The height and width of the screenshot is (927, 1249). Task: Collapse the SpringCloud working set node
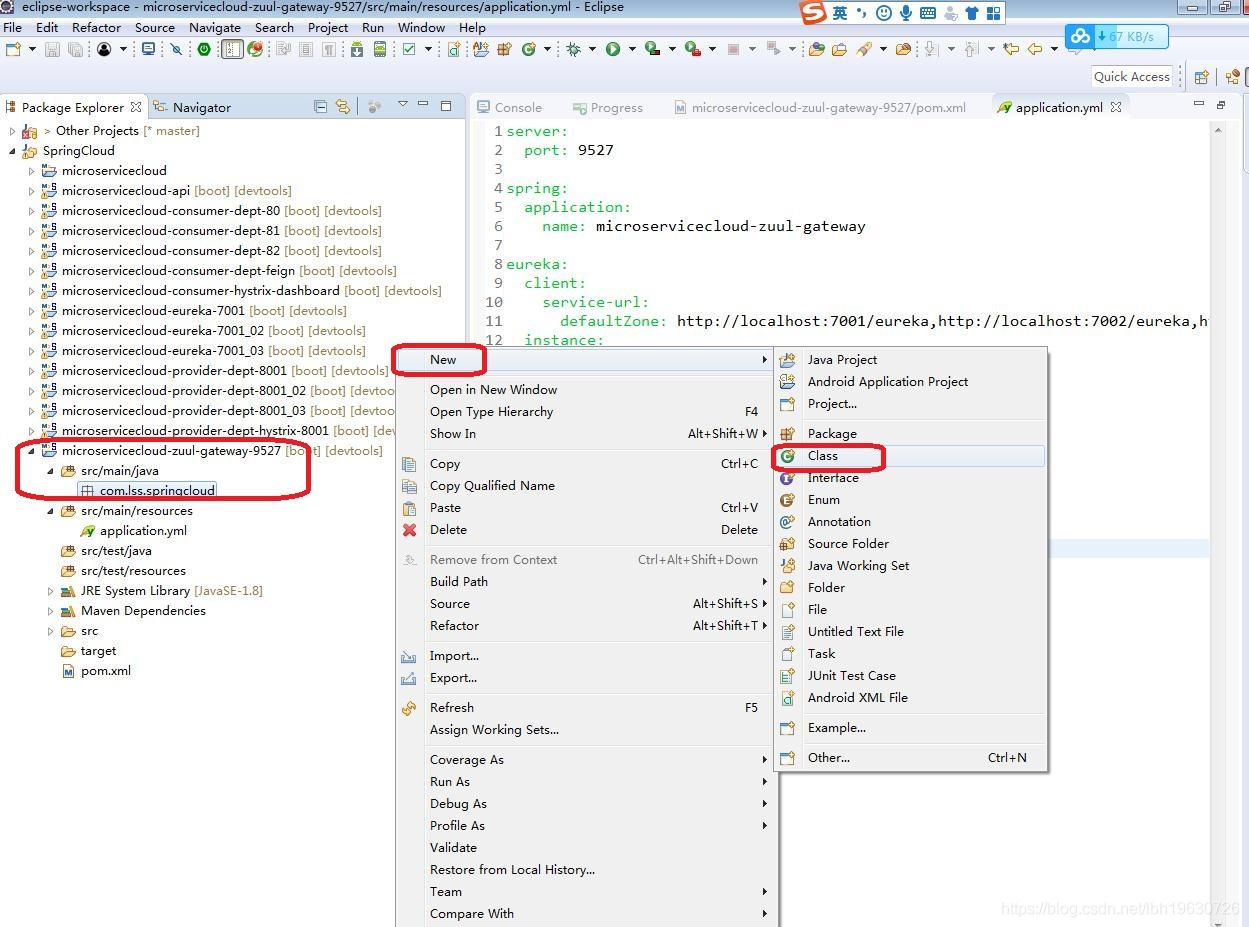click(12, 151)
